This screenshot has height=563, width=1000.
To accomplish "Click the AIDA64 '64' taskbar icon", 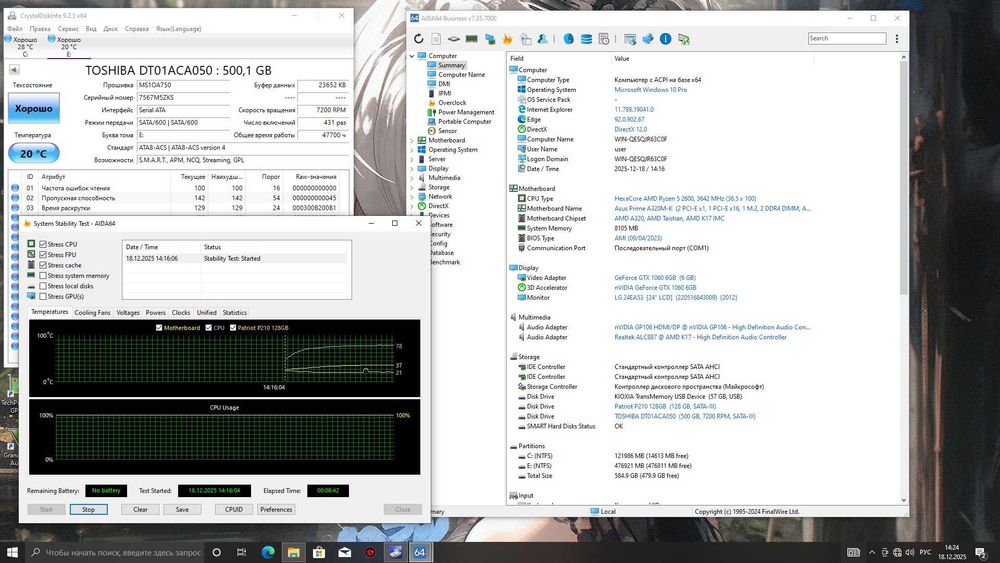I will click(x=420, y=552).
